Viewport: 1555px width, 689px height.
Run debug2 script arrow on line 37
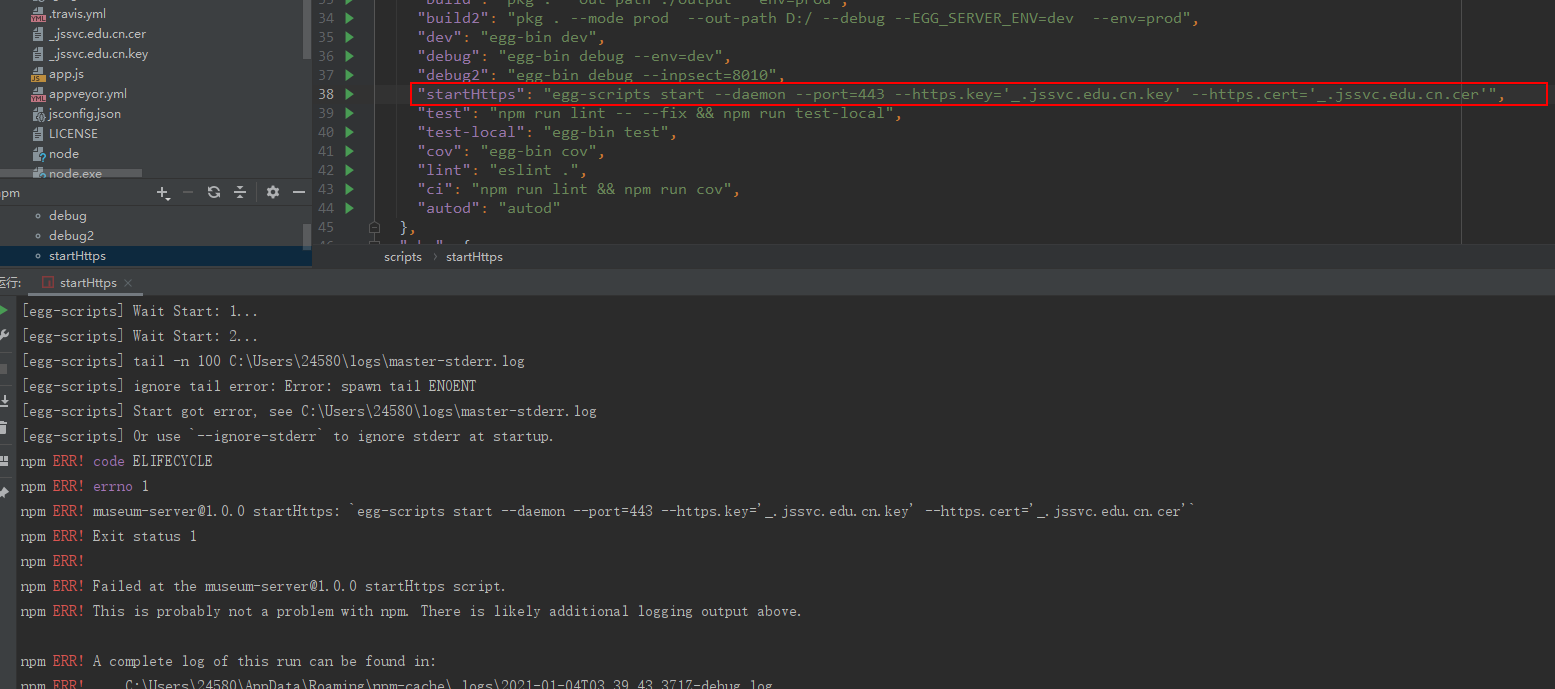pyautogui.click(x=349, y=75)
